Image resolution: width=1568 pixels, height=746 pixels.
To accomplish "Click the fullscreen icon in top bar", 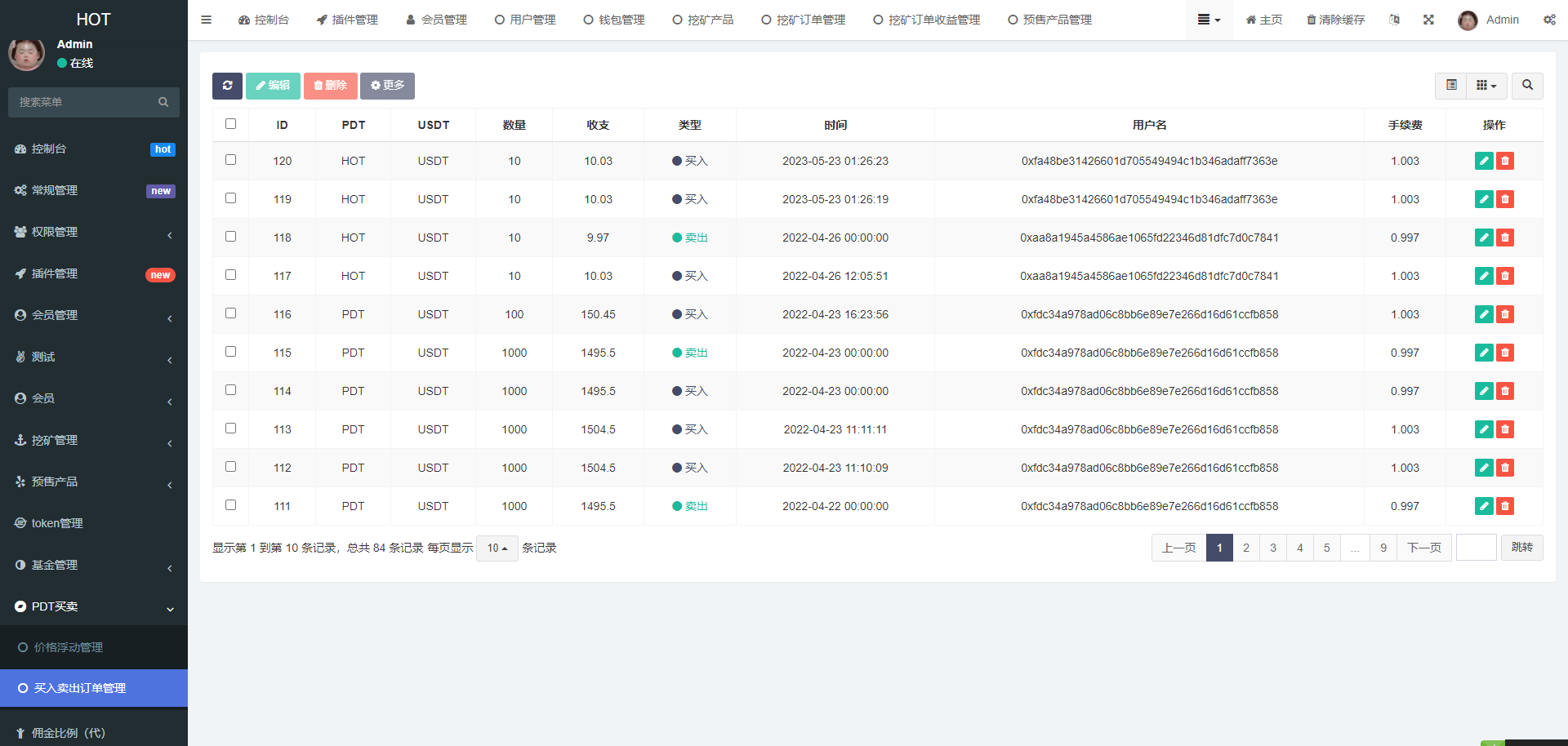I will [1428, 20].
